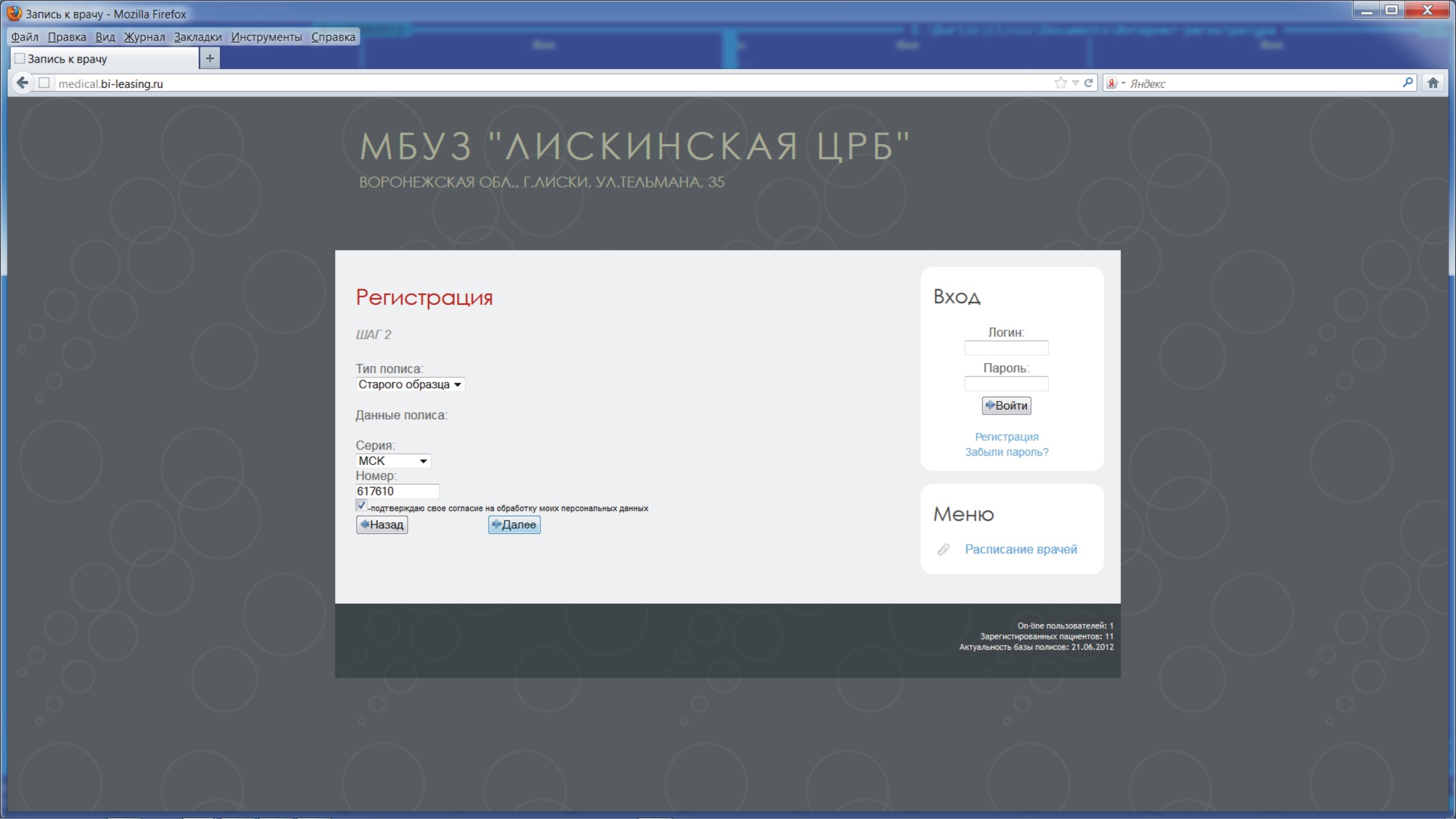
Task: Open the Файл menu
Action: point(25,37)
